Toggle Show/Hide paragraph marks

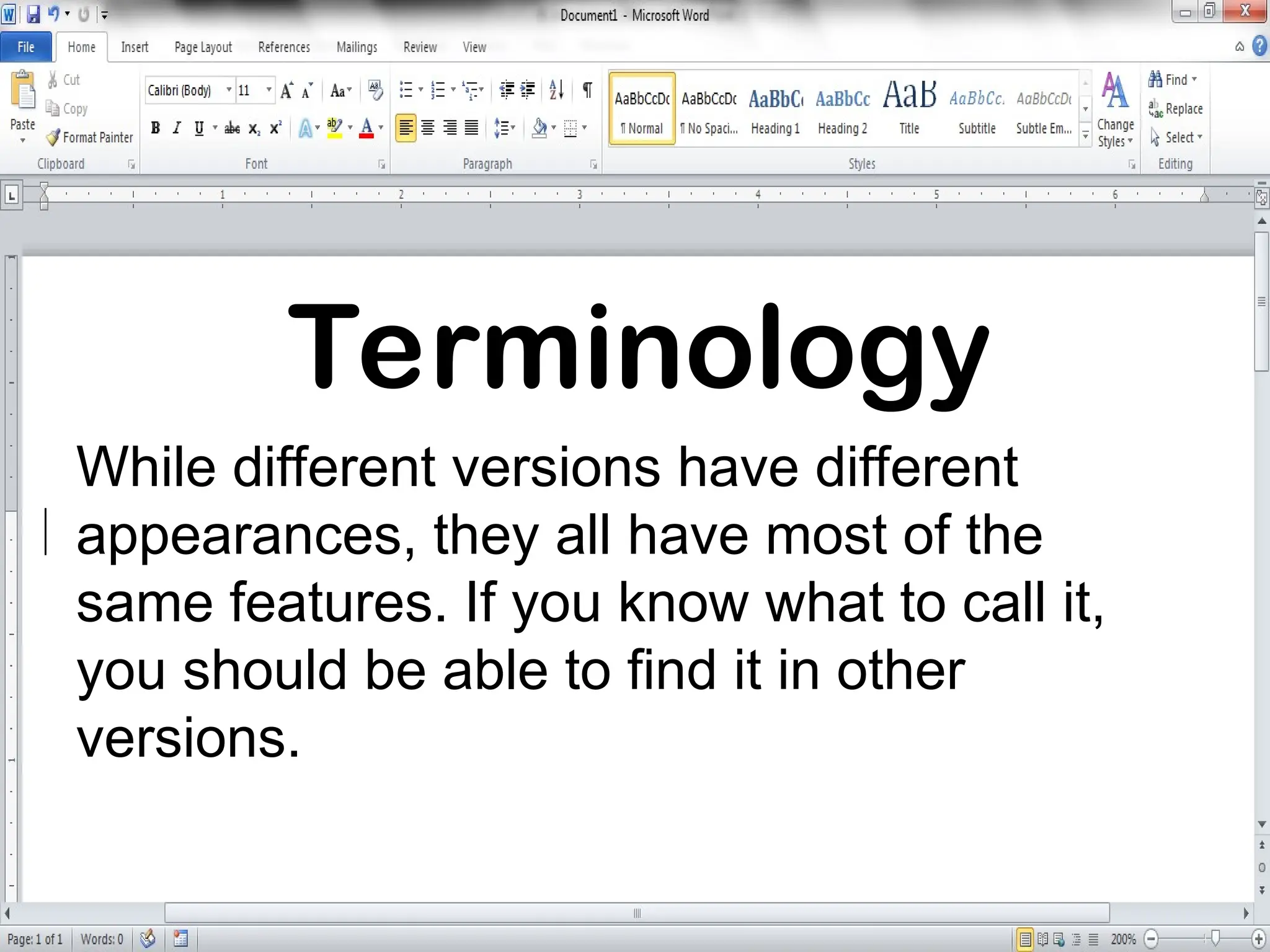587,90
